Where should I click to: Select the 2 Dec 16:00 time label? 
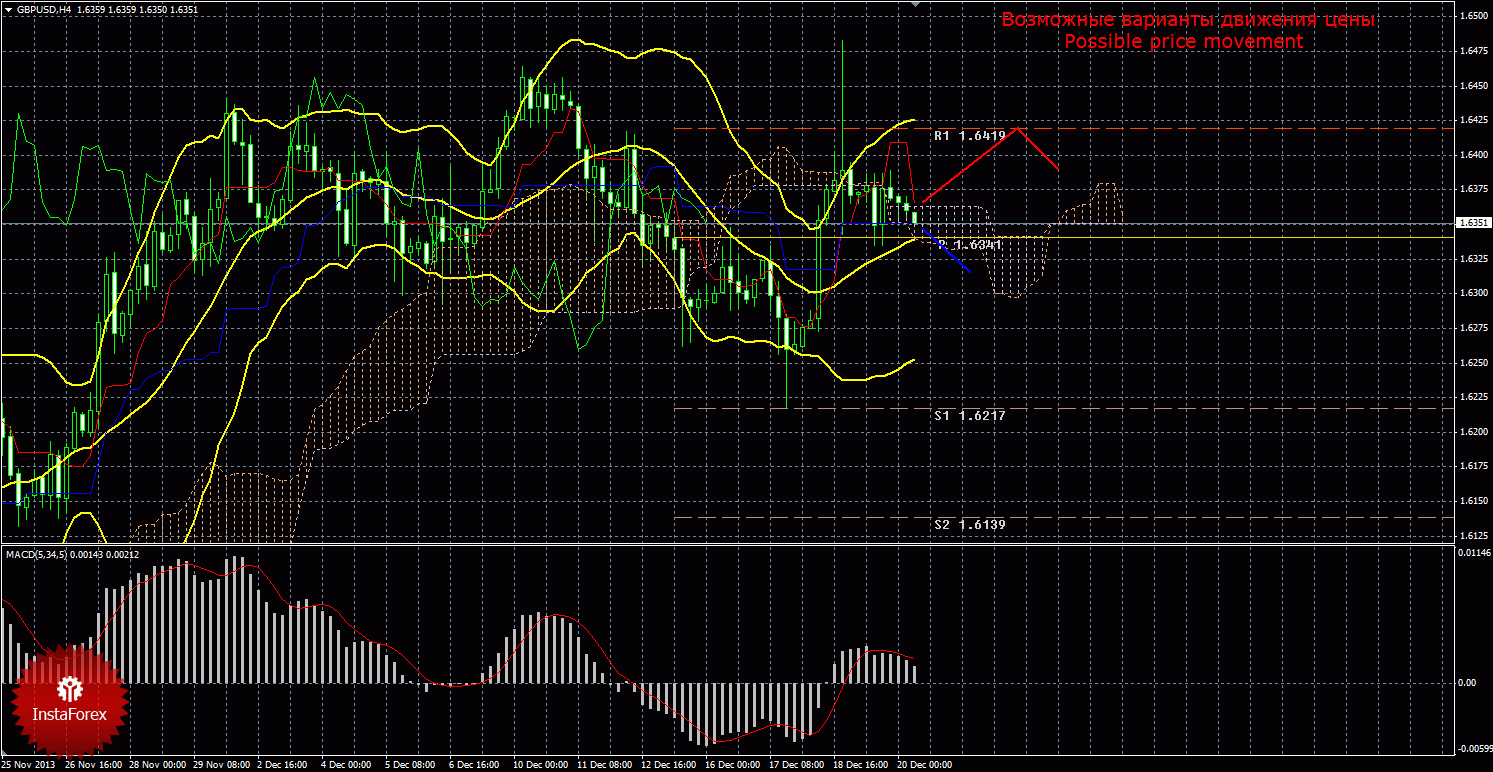[x=282, y=765]
